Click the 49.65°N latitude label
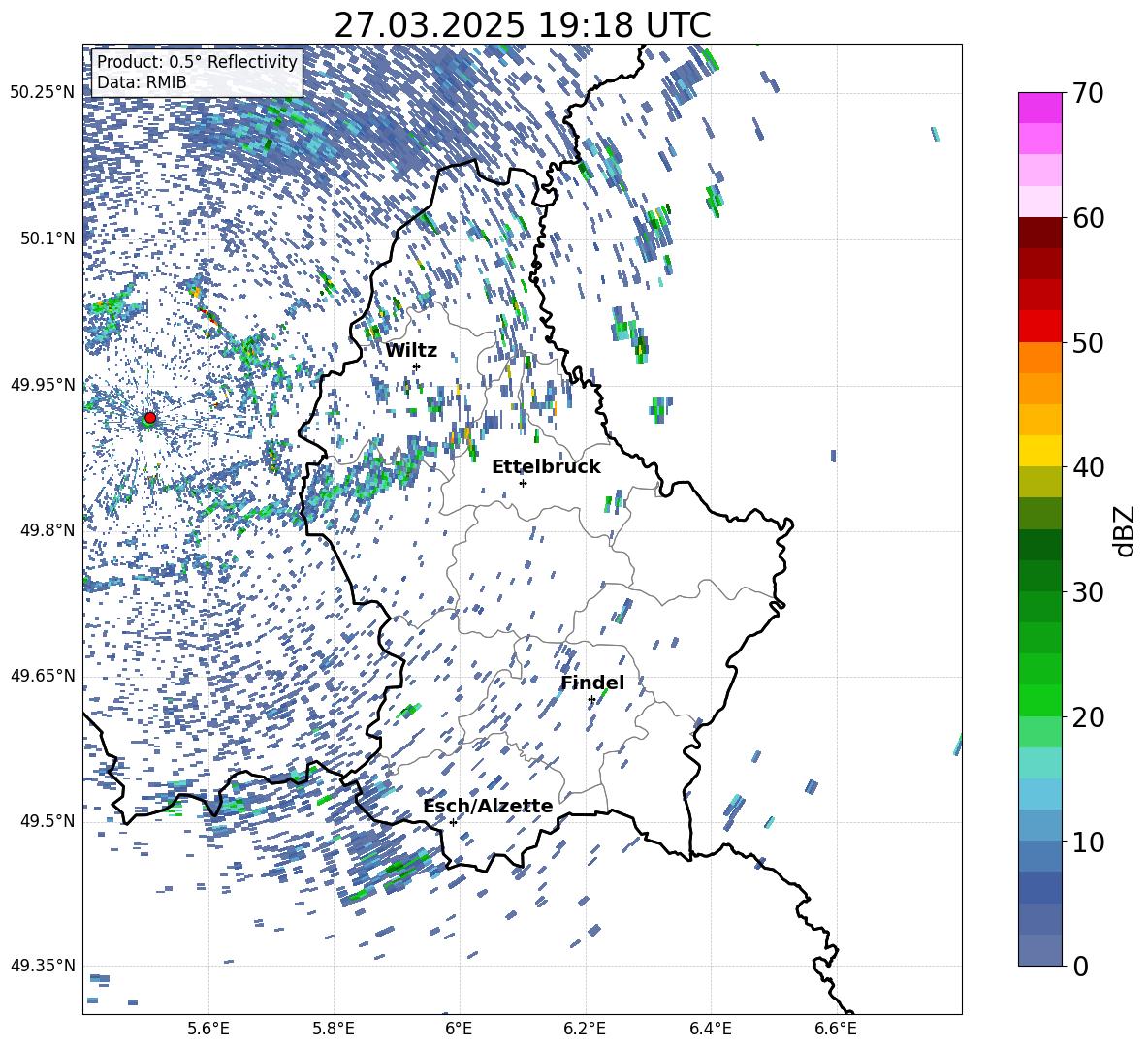This screenshot has width=1148, height=1048. point(43,675)
